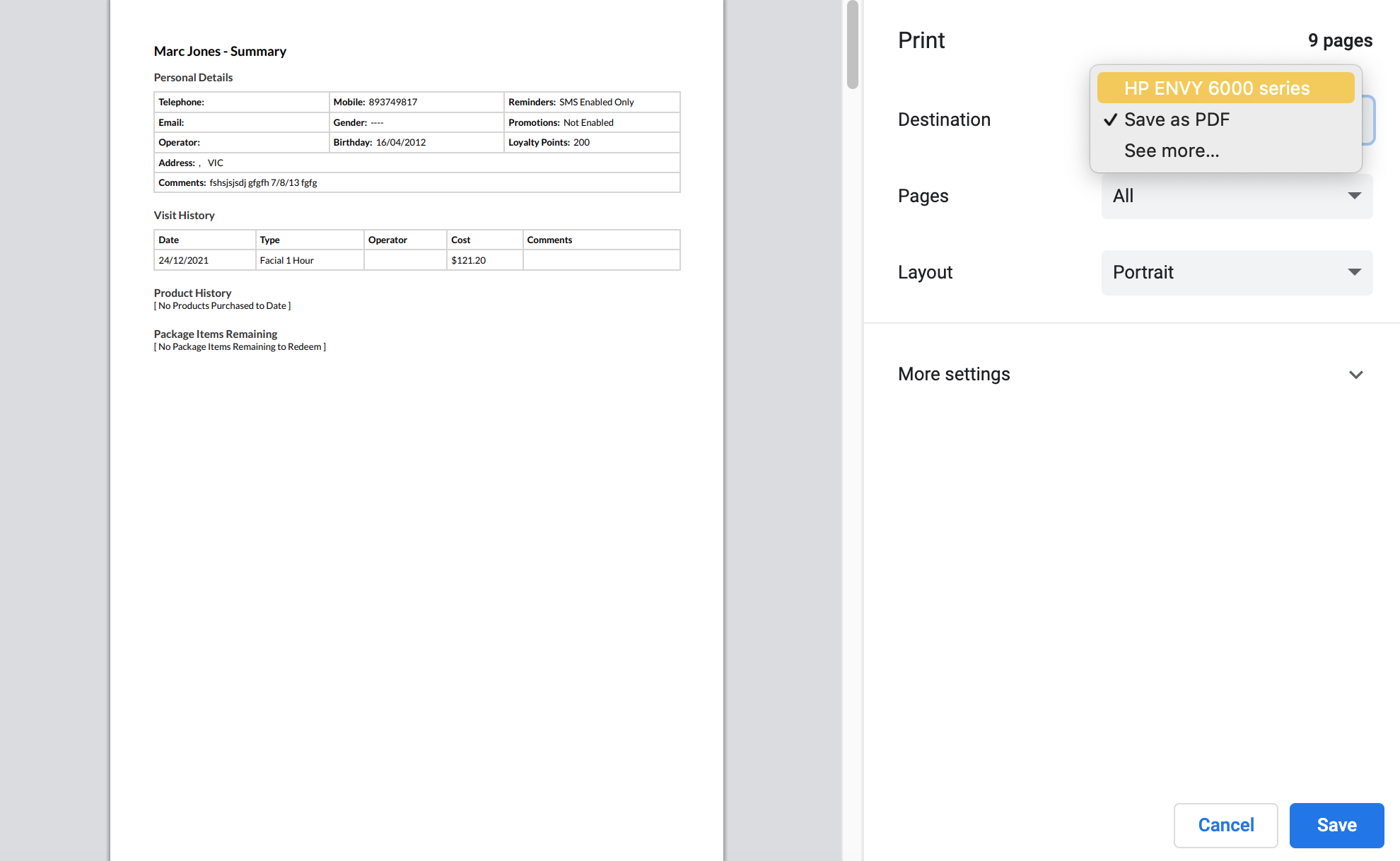Click the Mobile number 893749817
The image size is (1400, 861).
[393, 102]
